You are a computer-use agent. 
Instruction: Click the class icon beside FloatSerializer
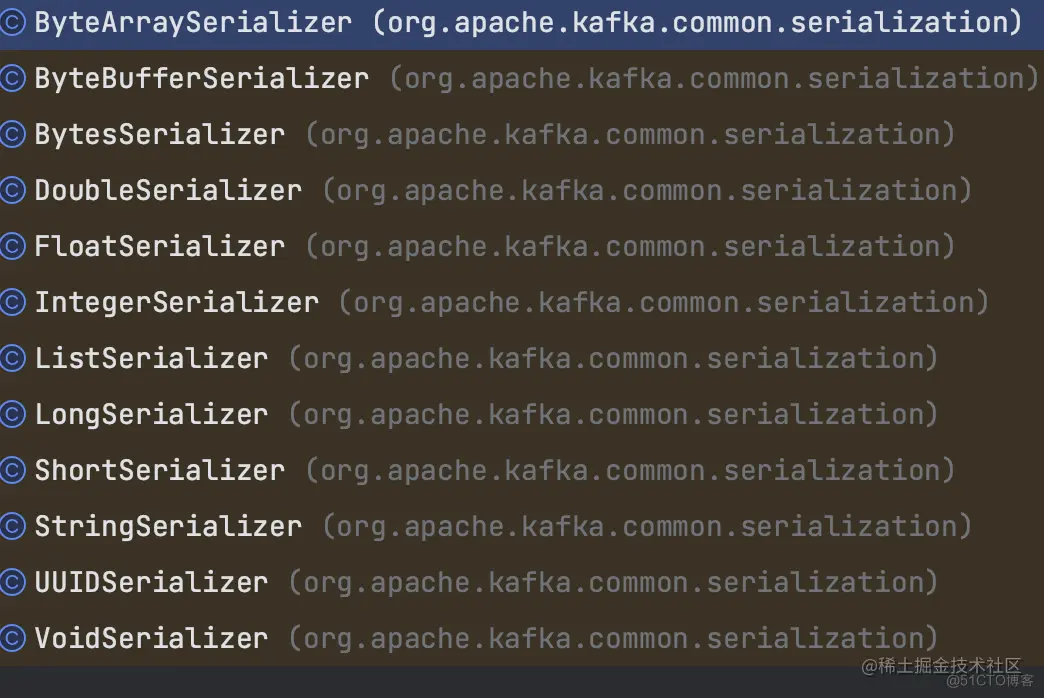(12, 246)
